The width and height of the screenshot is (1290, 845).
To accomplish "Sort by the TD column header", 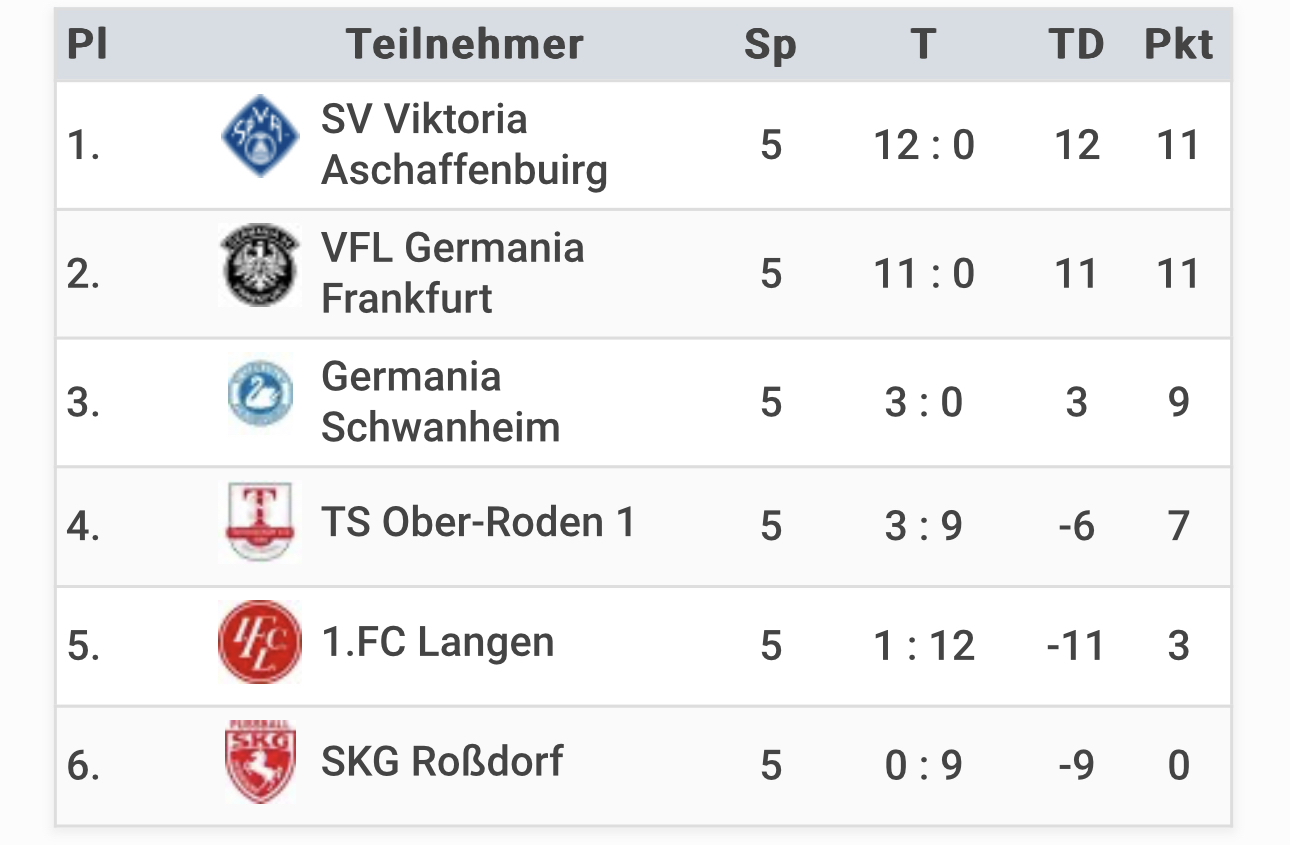I will pos(1076,44).
